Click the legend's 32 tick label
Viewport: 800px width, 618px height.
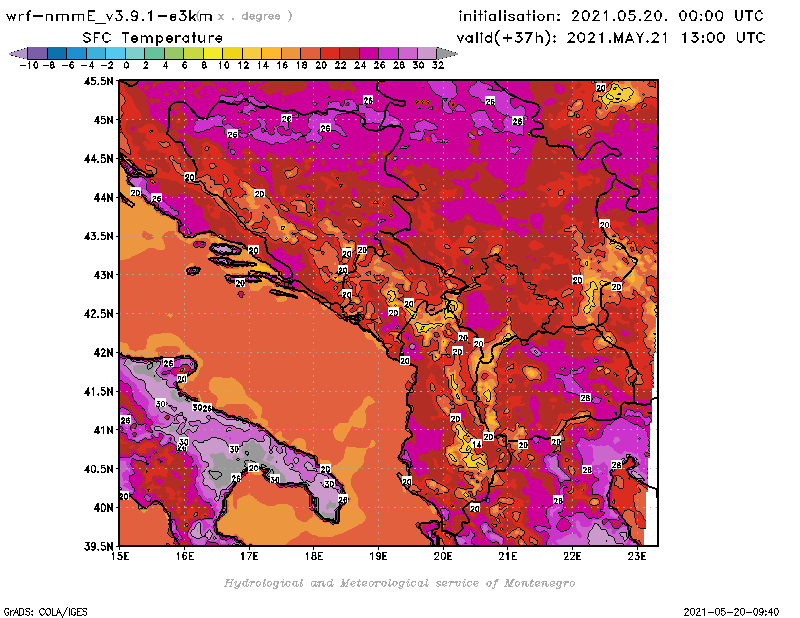(x=438, y=65)
